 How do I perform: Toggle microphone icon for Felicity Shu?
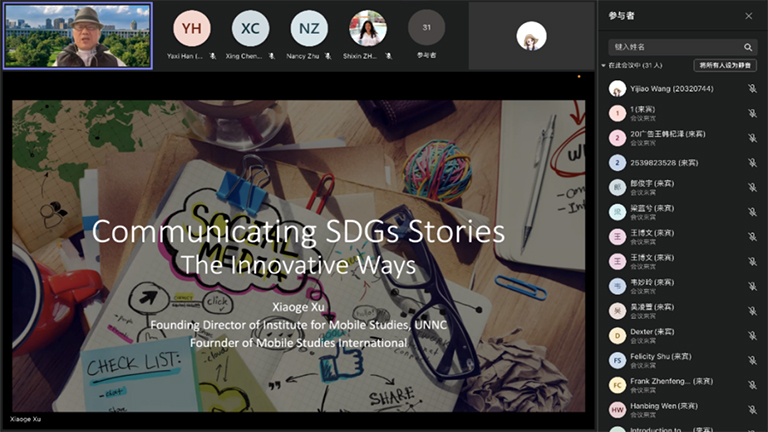tap(752, 360)
